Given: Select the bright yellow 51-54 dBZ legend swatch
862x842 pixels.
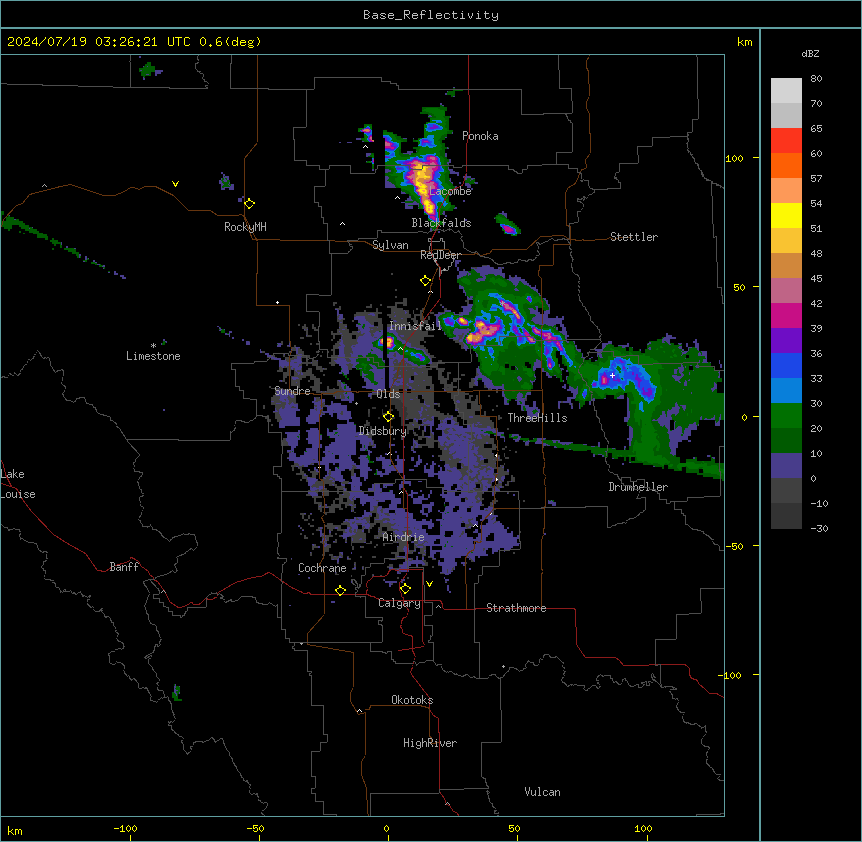Looking at the screenshot, I should [x=786, y=215].
